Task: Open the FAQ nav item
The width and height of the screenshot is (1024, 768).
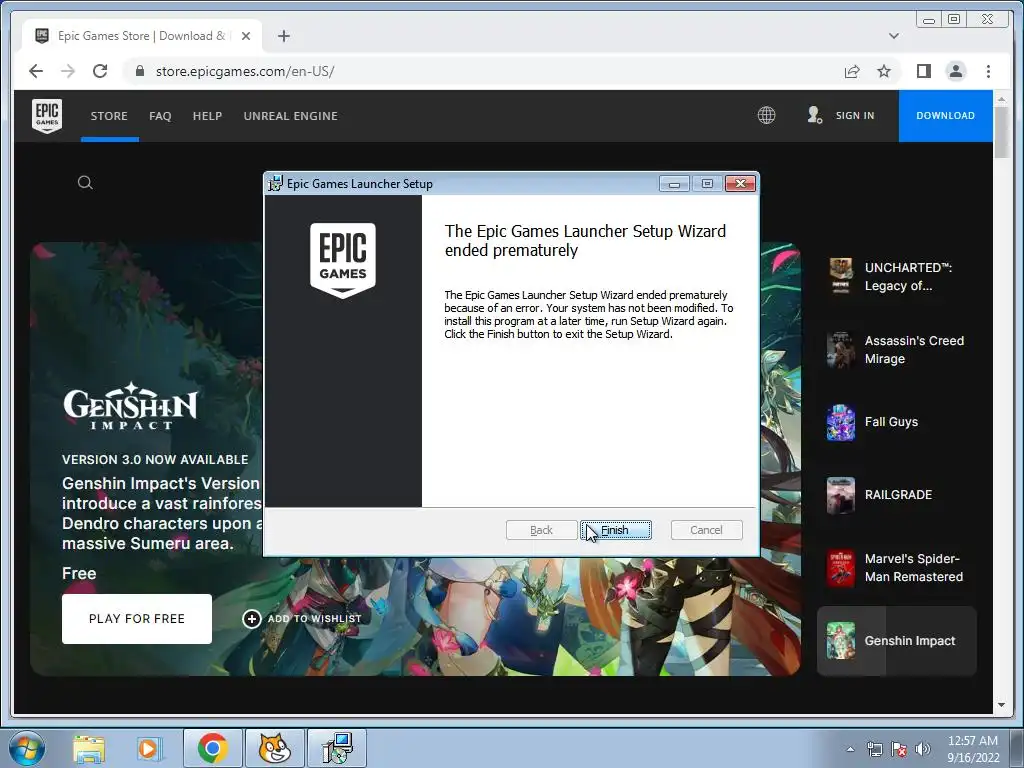Action: click(160, 116)
